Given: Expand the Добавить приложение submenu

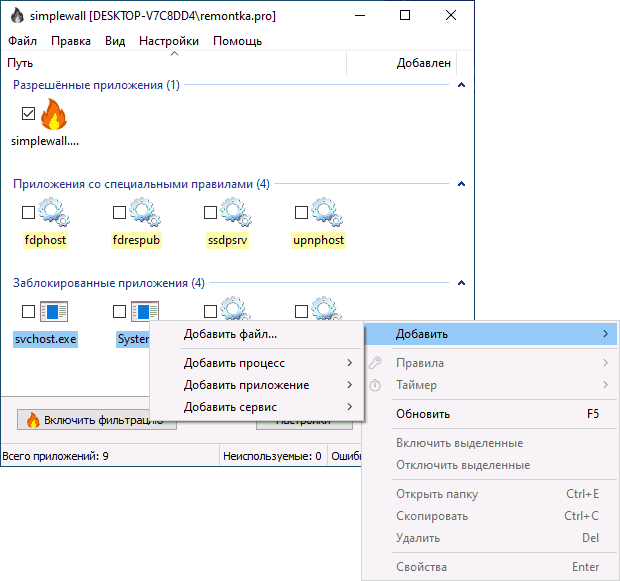Looking at the screenshot, I should pos(257,385).
